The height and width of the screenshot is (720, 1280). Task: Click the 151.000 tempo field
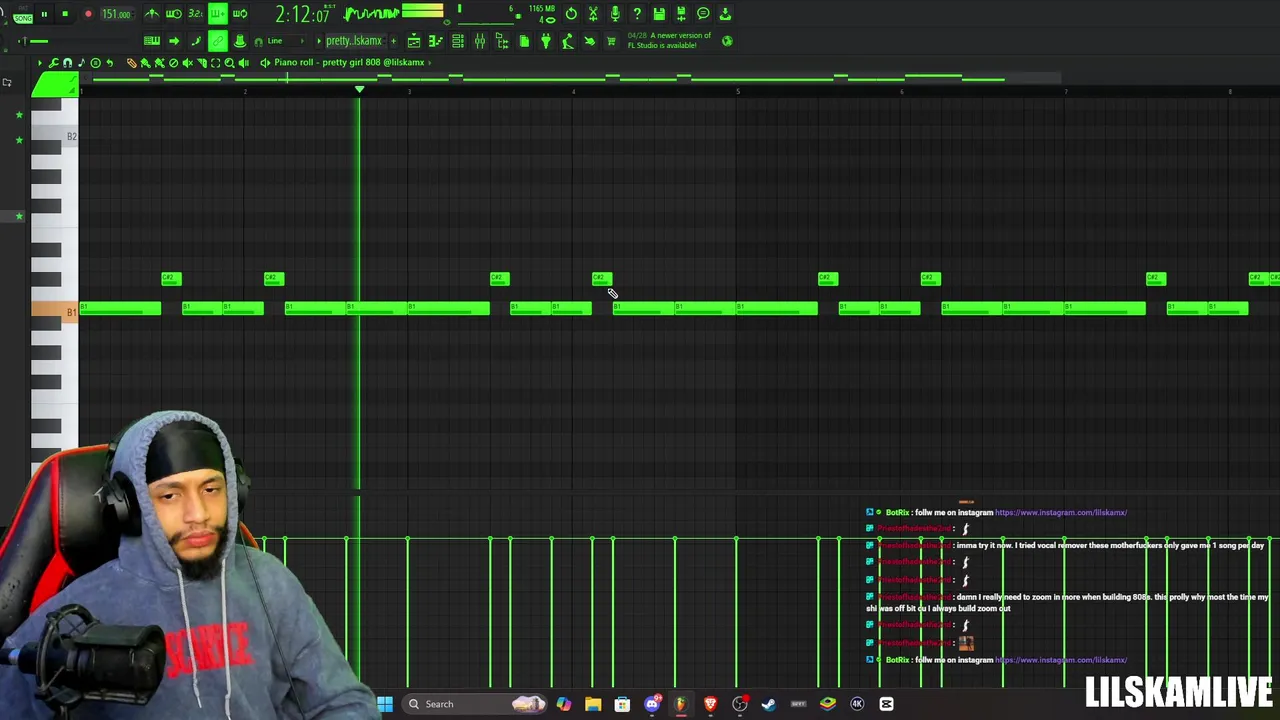(x=116, y=14)
